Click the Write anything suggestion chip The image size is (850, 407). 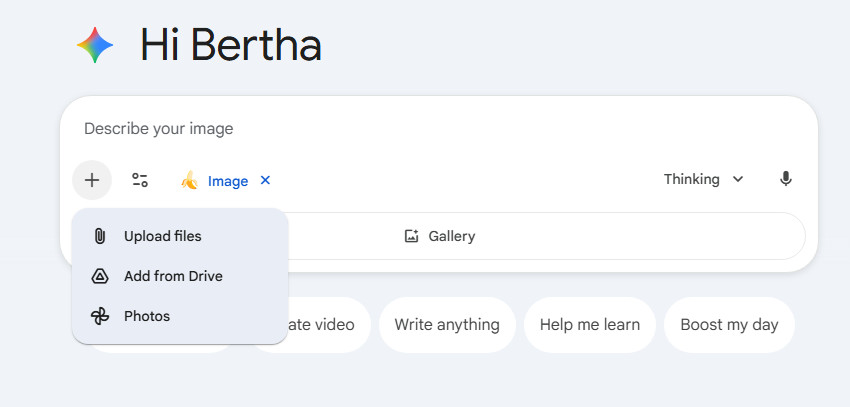click(x=447, y=324)
